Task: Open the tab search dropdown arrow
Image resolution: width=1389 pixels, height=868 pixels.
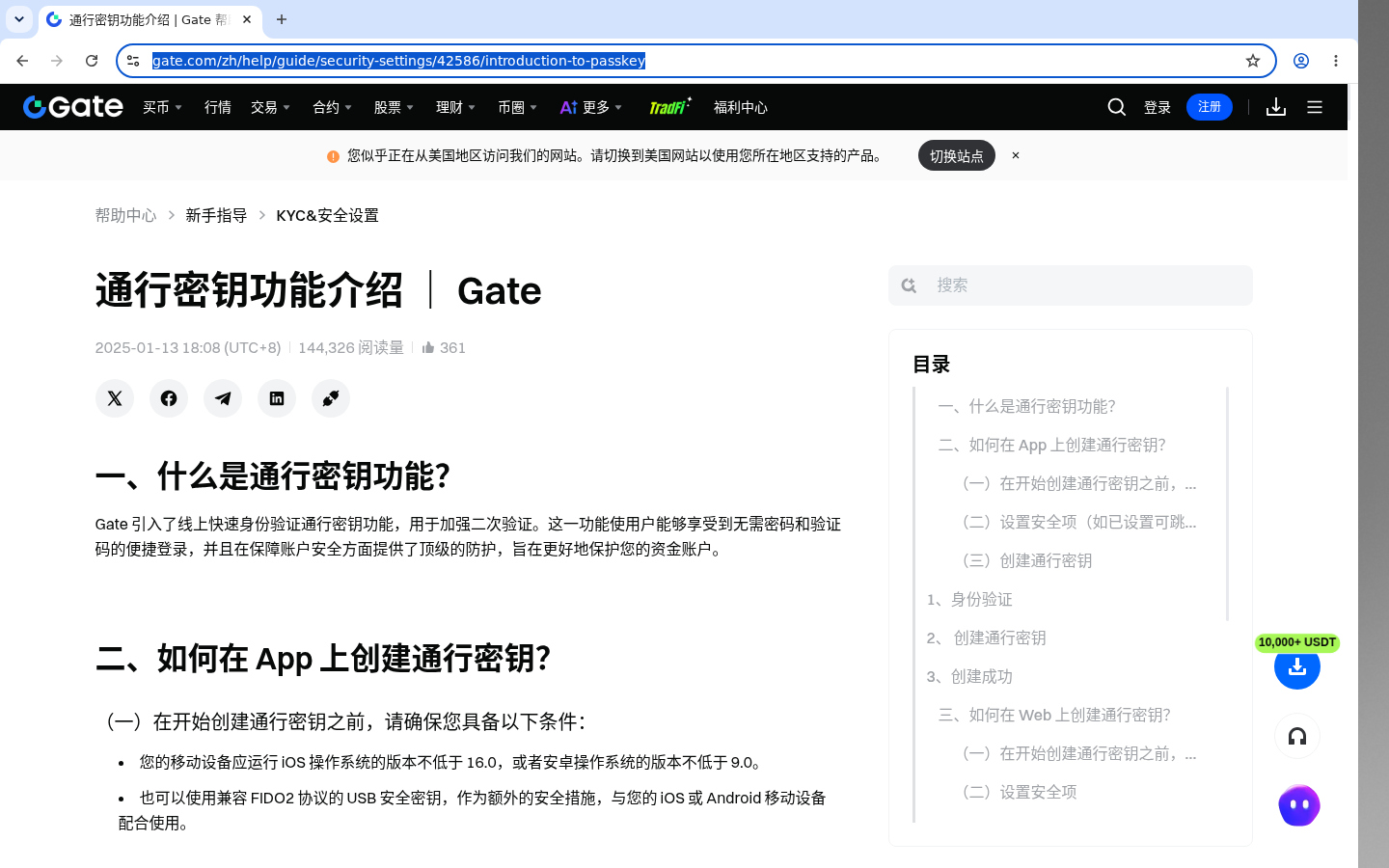Action: pos(19,19)
